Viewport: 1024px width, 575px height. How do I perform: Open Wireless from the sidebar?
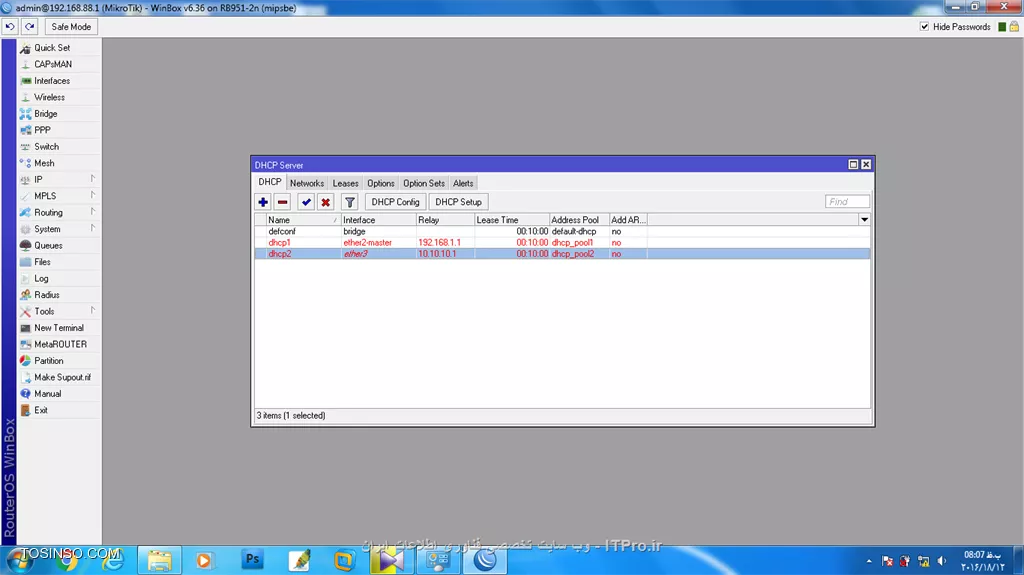49,97
